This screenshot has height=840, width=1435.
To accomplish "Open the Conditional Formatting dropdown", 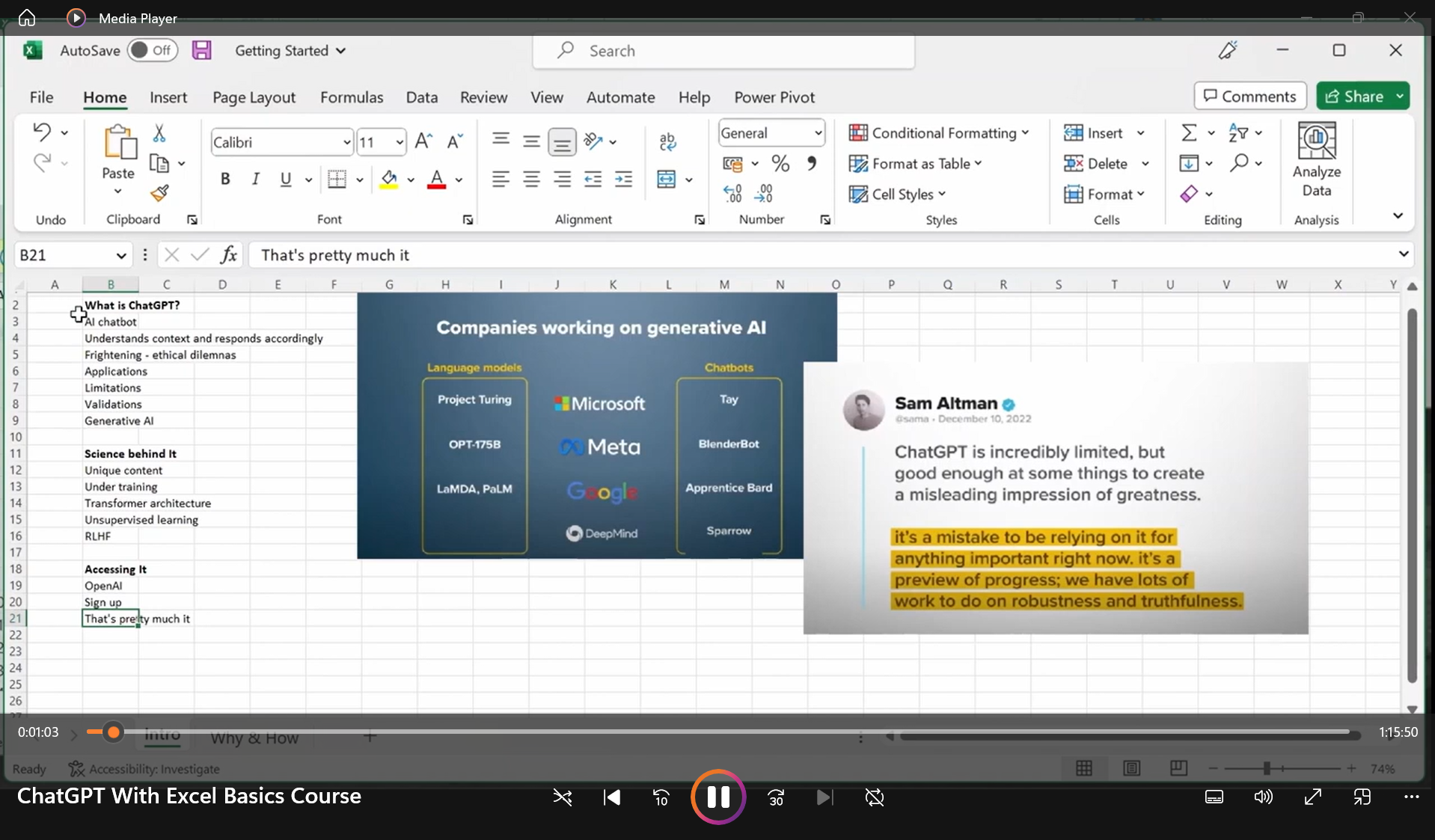I will pyautogui.click(x=939, y=133).
